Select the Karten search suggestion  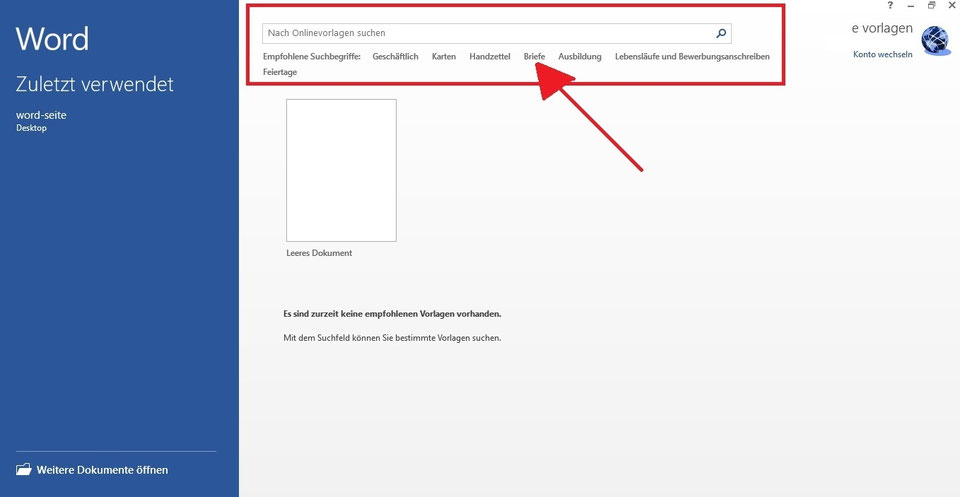(444, 56)
